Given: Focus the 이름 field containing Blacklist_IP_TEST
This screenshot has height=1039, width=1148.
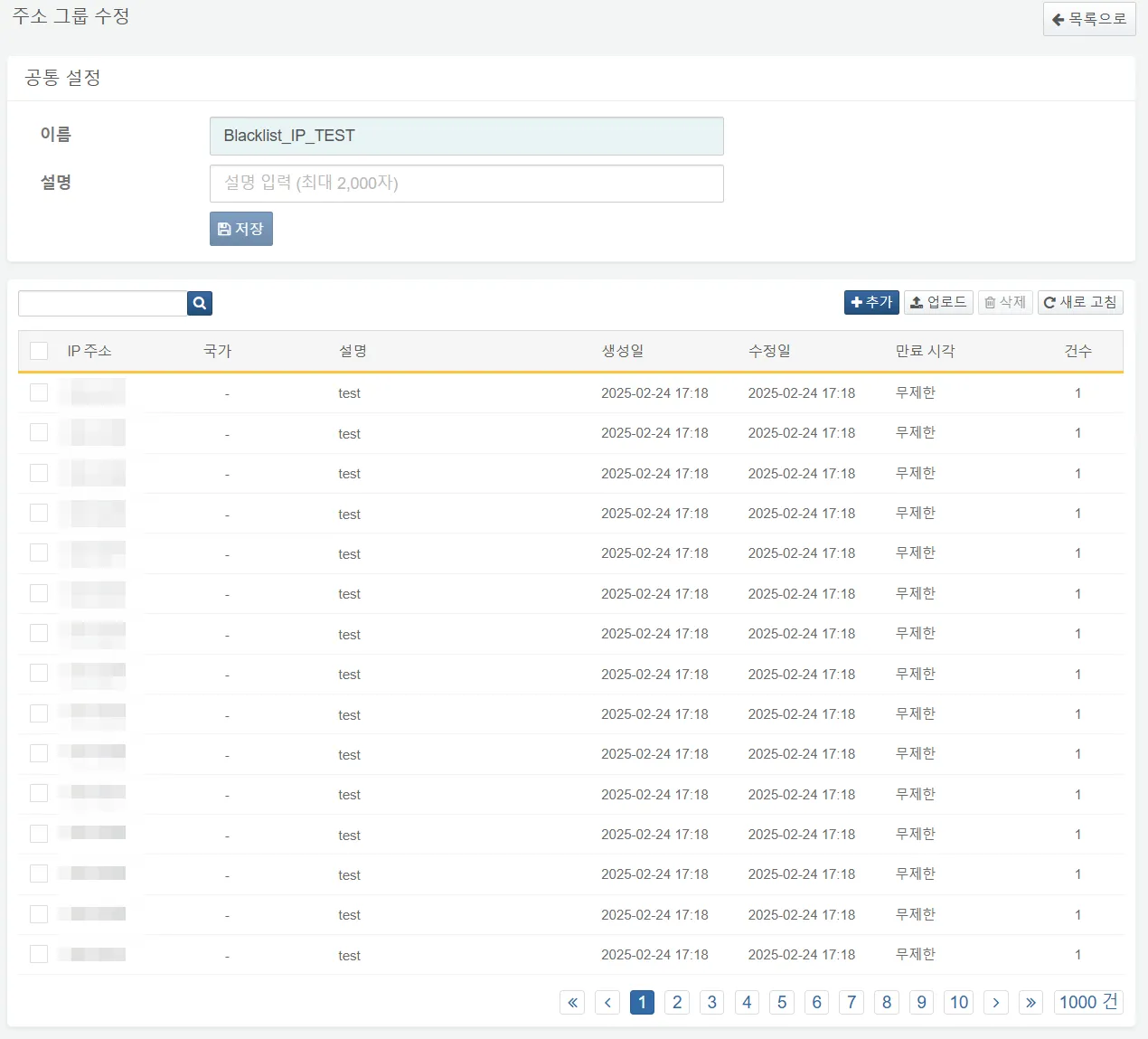Looking at the screenshot, I should pyautogui.click(x=466, y=136).
